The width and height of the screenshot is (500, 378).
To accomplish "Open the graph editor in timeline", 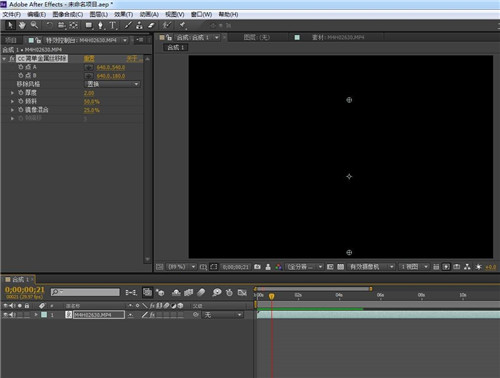I will [242, 293].
